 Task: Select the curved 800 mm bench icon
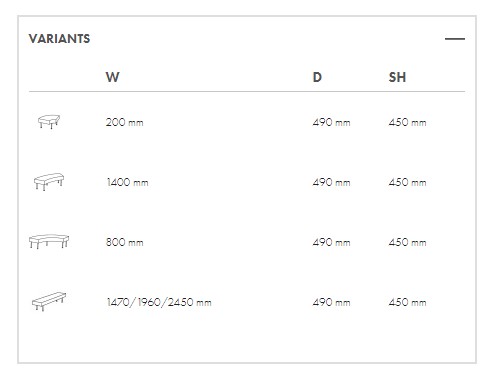tap(49, 241)
